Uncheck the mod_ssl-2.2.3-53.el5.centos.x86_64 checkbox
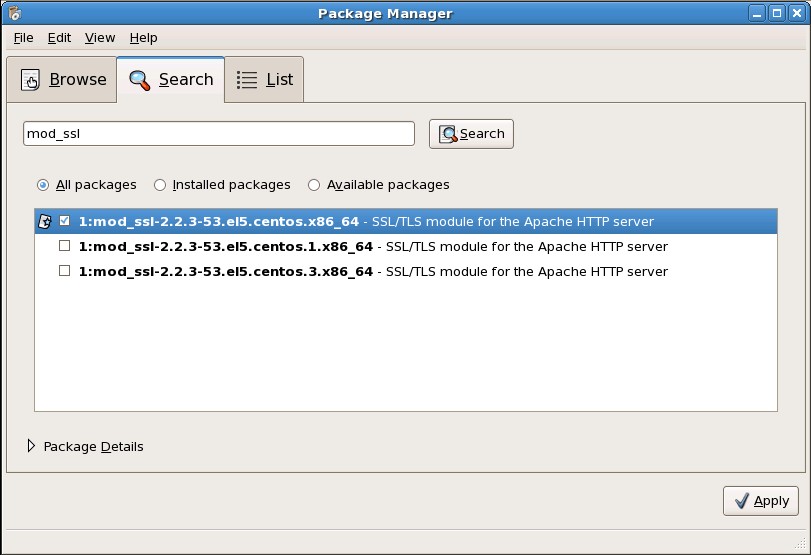 [65, 221]
